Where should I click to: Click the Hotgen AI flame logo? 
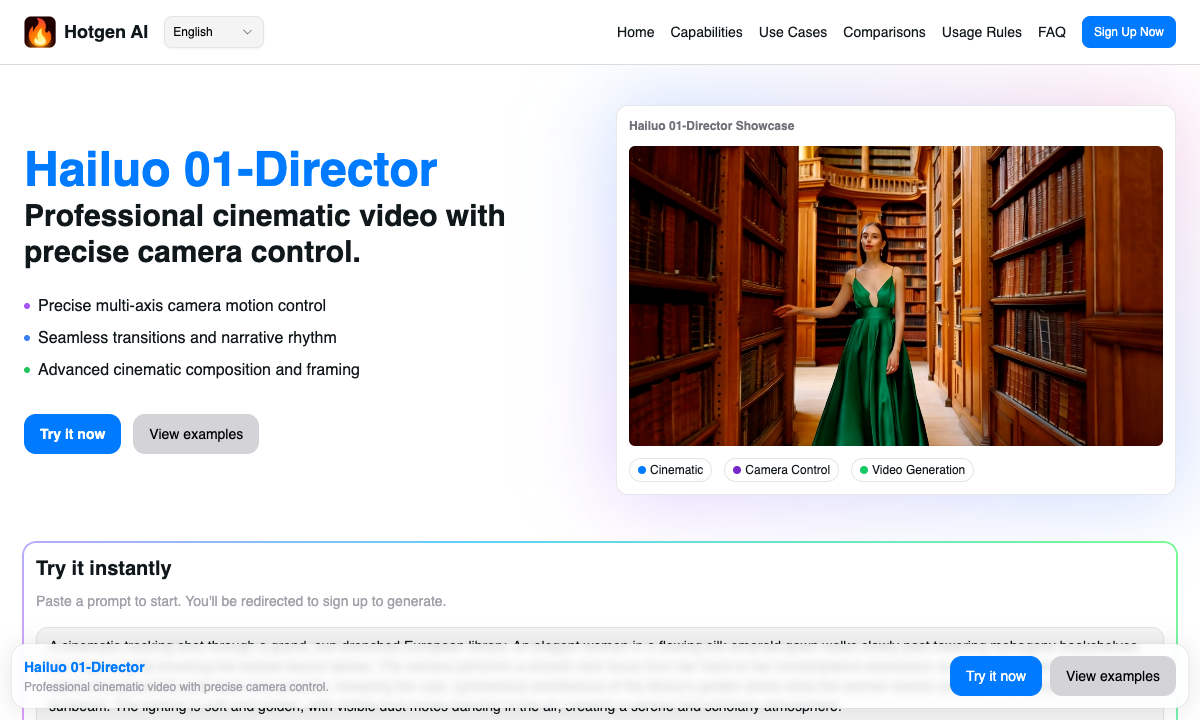pos(40,31)
